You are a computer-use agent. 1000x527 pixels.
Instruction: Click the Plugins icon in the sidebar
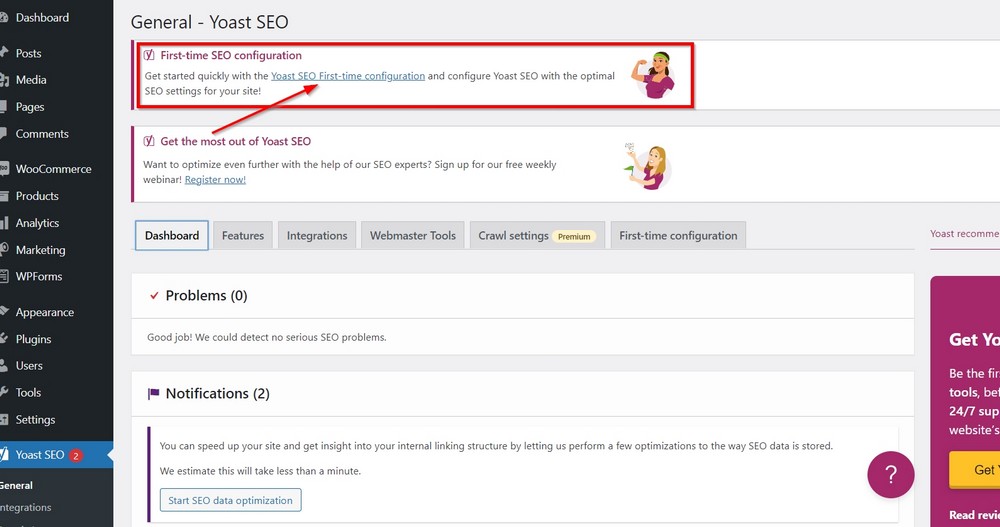click(x=4, y=339)
